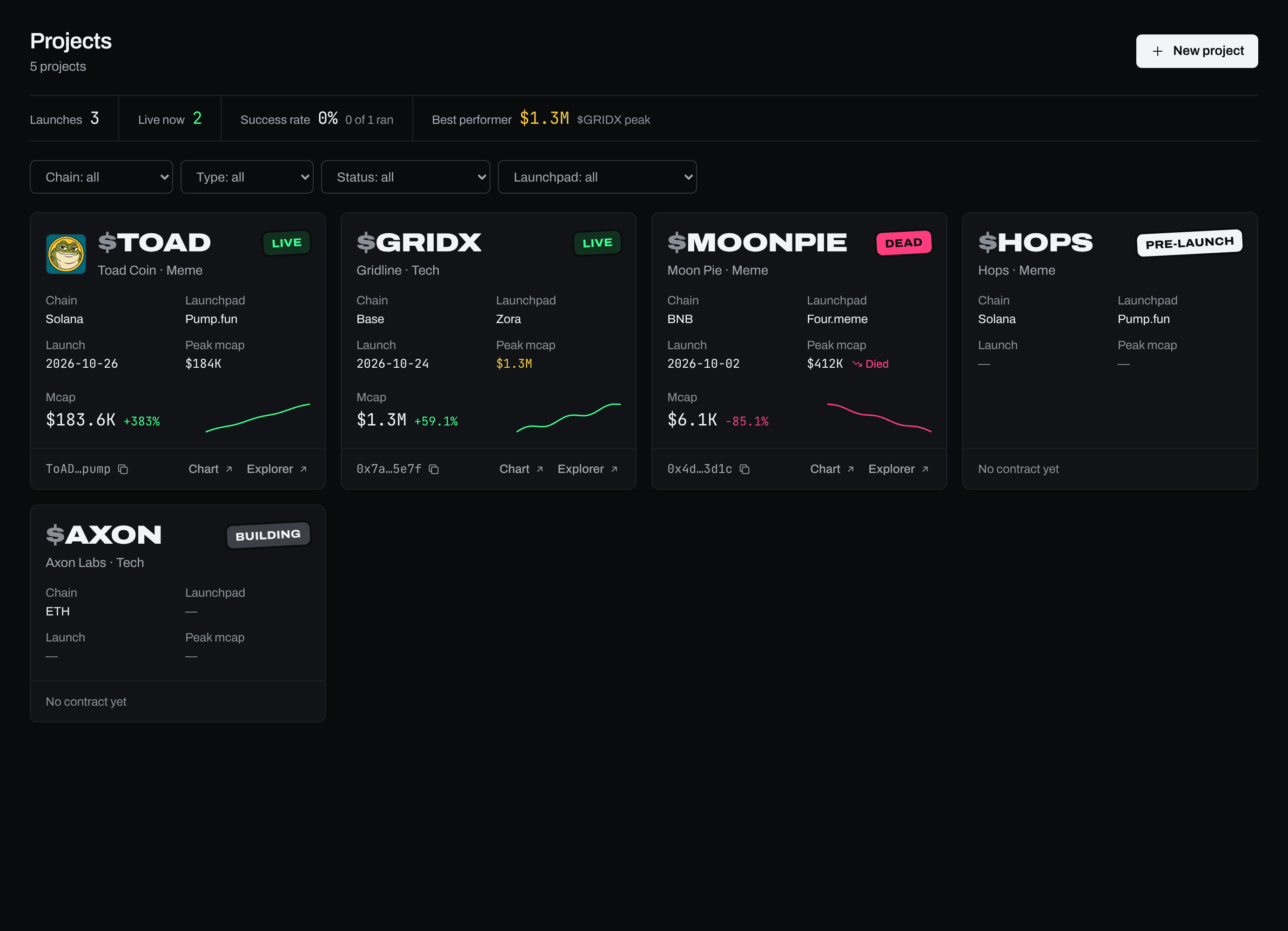1288x931 pixels.
Task: Click the -85.1% change on $MOONPIE
Action: pos(747,421)
